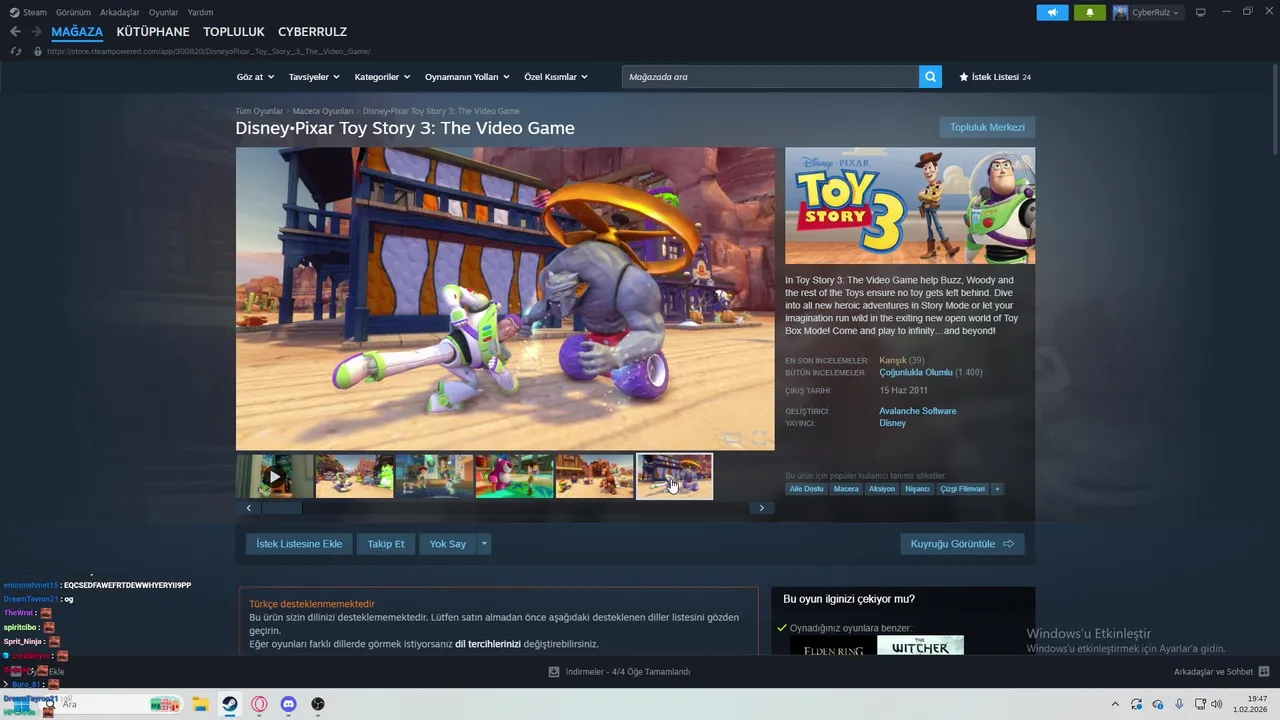The image size is (1280, 720).
Task: Switch to the MAĞAZA tab
Action: pyautogui.click(x=77, y=32)
